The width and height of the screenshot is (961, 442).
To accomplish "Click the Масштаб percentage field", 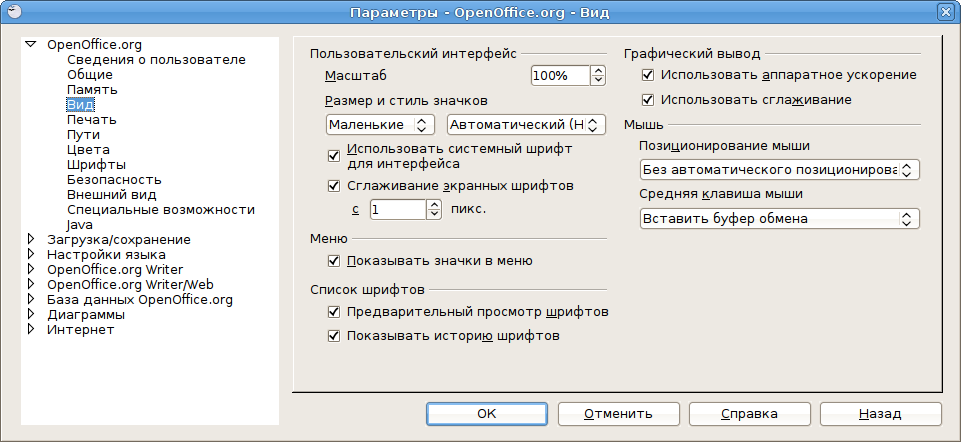I will (x=560, y=76).
